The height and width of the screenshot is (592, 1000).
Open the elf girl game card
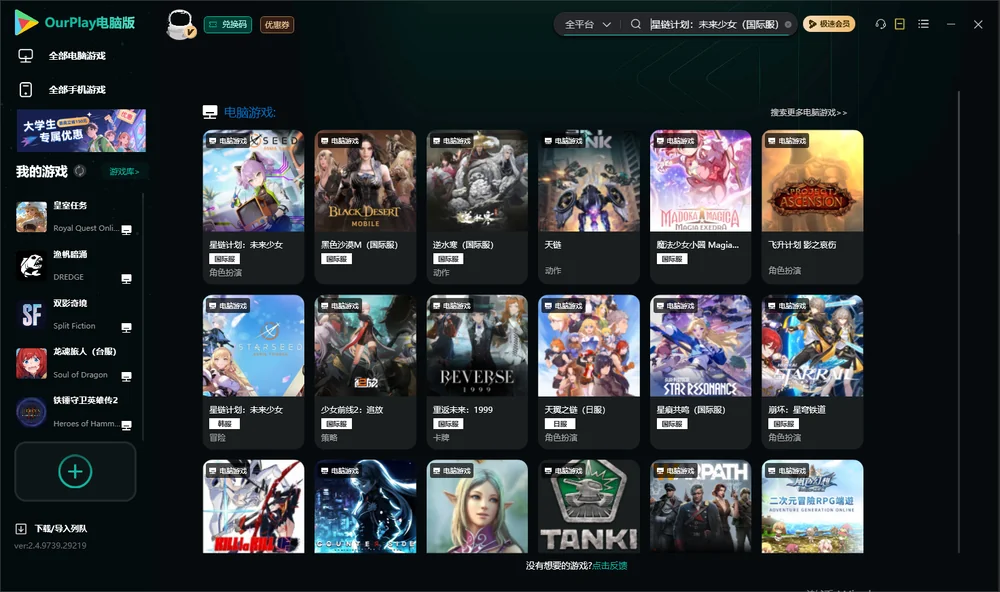(x=477, y=507)
